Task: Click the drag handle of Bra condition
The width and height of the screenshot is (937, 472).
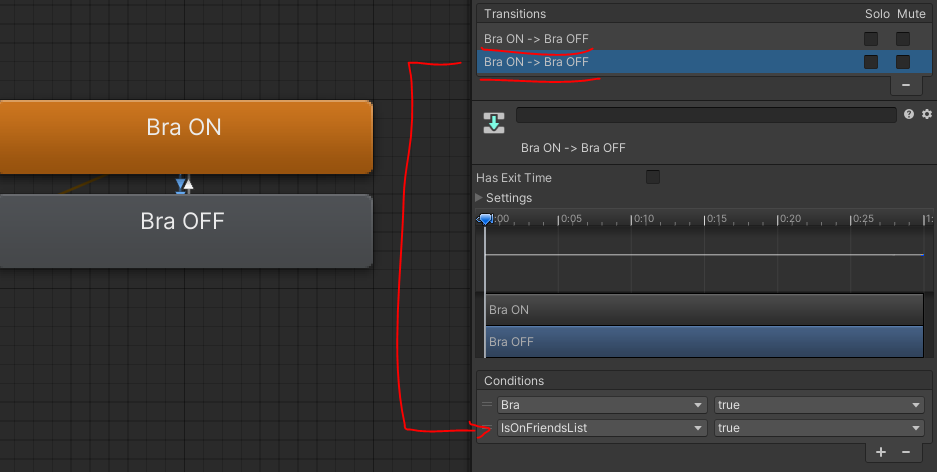Action: coord(487,404)
